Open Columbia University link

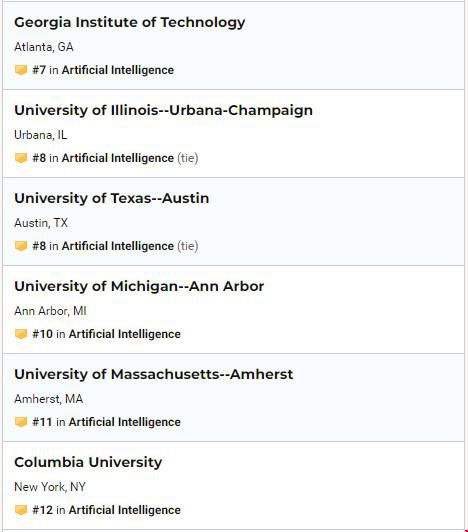coord(88,462)
